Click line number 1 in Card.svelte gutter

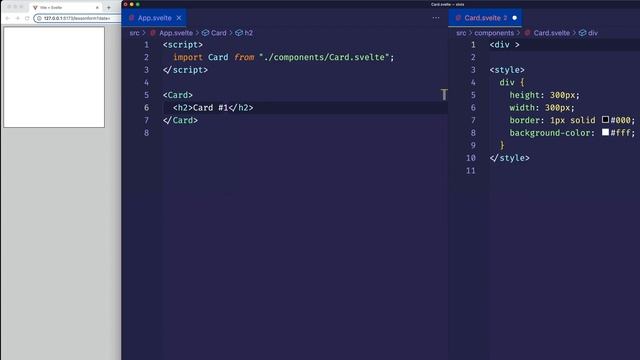point(473,45)
